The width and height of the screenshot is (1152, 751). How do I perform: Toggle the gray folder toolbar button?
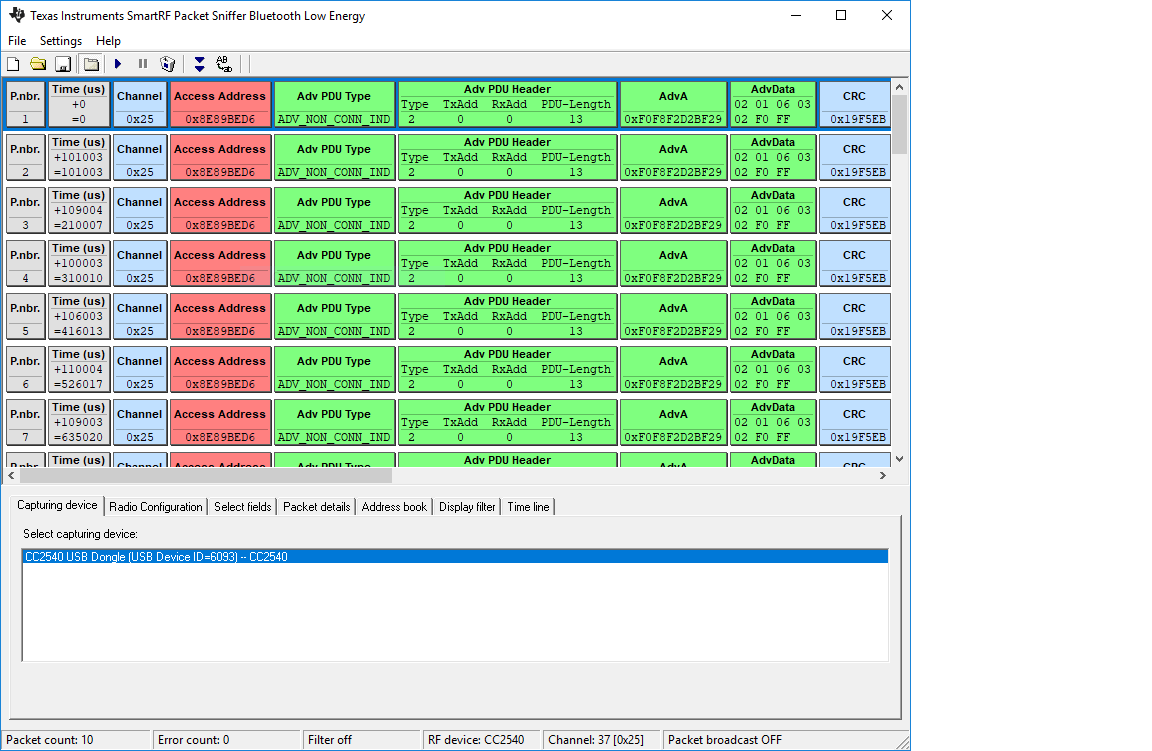click(91, 64)
